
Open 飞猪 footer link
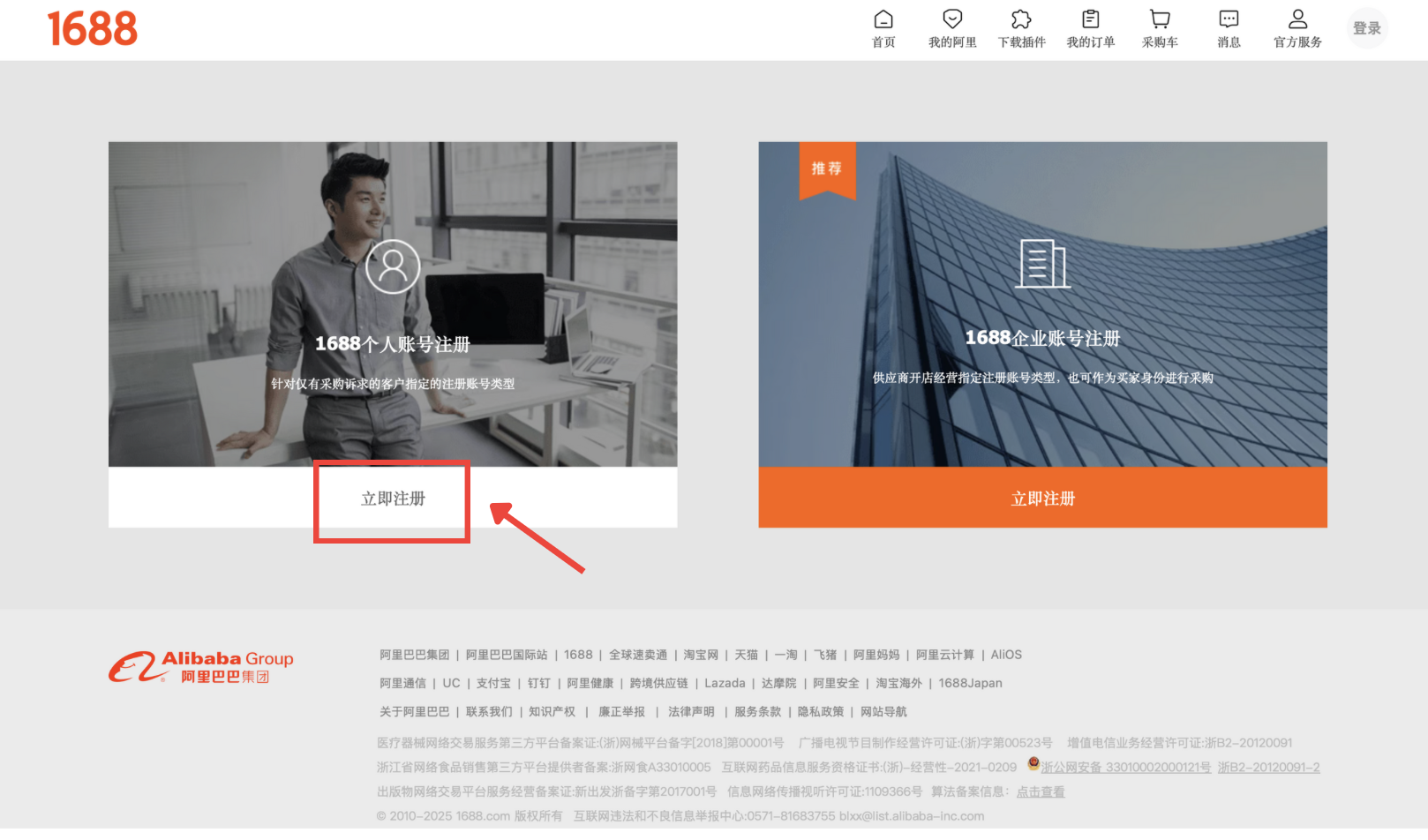pyautogui.click(x=825, y=655)
